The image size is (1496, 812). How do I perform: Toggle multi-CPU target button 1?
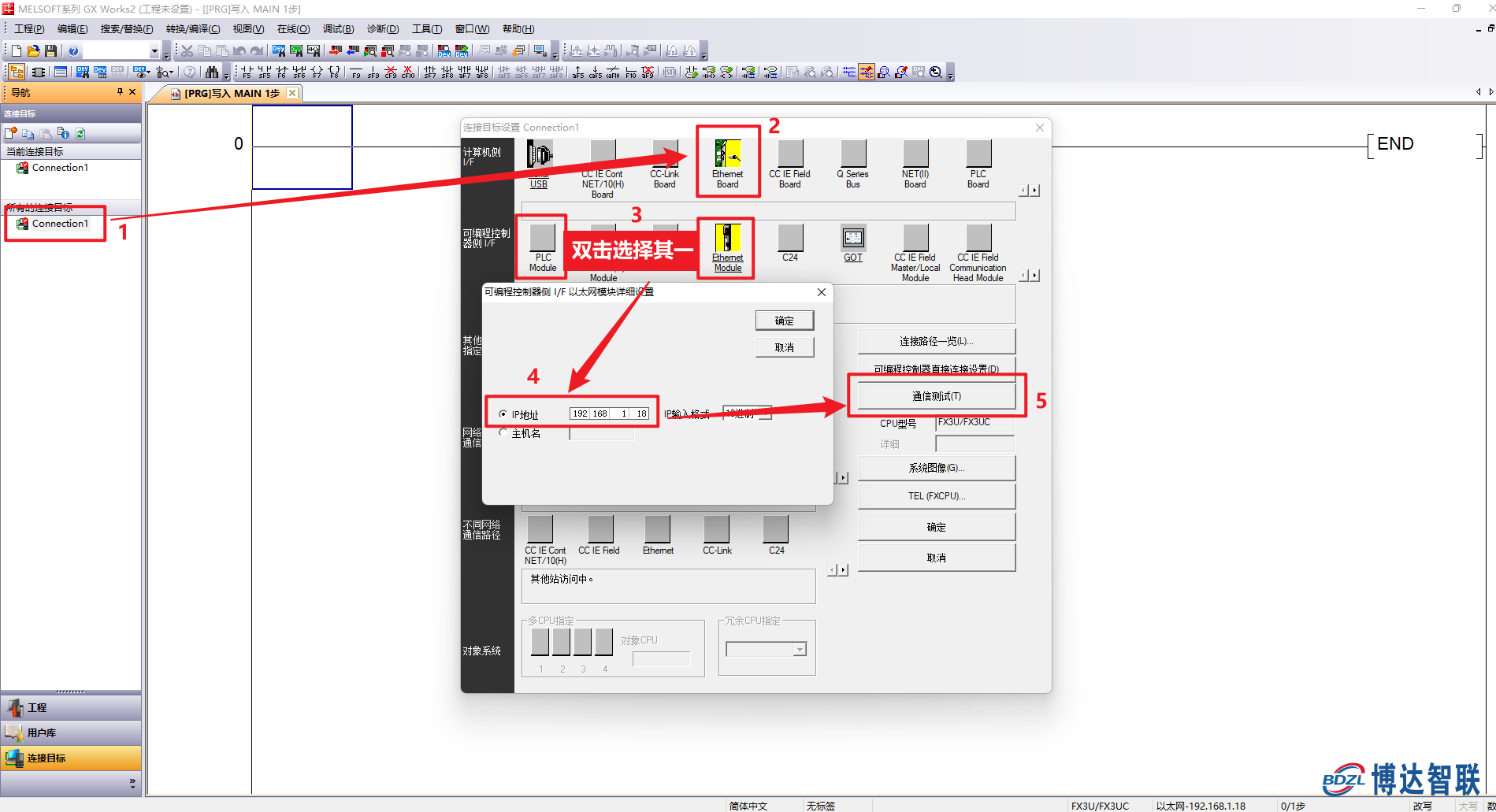[540, 642]
